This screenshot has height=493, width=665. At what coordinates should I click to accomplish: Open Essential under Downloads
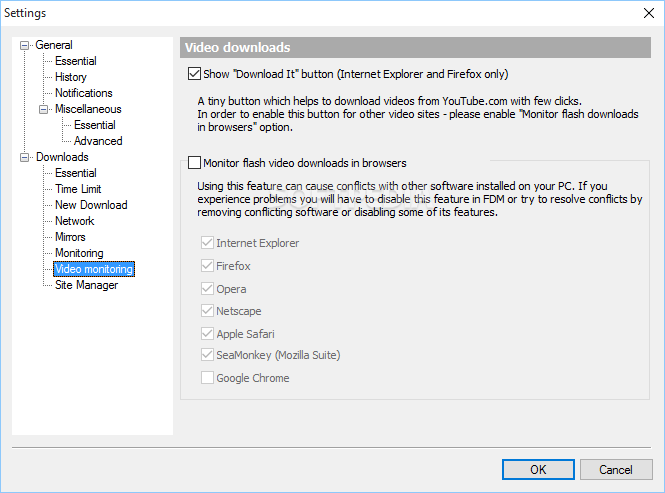pos(75,173)
